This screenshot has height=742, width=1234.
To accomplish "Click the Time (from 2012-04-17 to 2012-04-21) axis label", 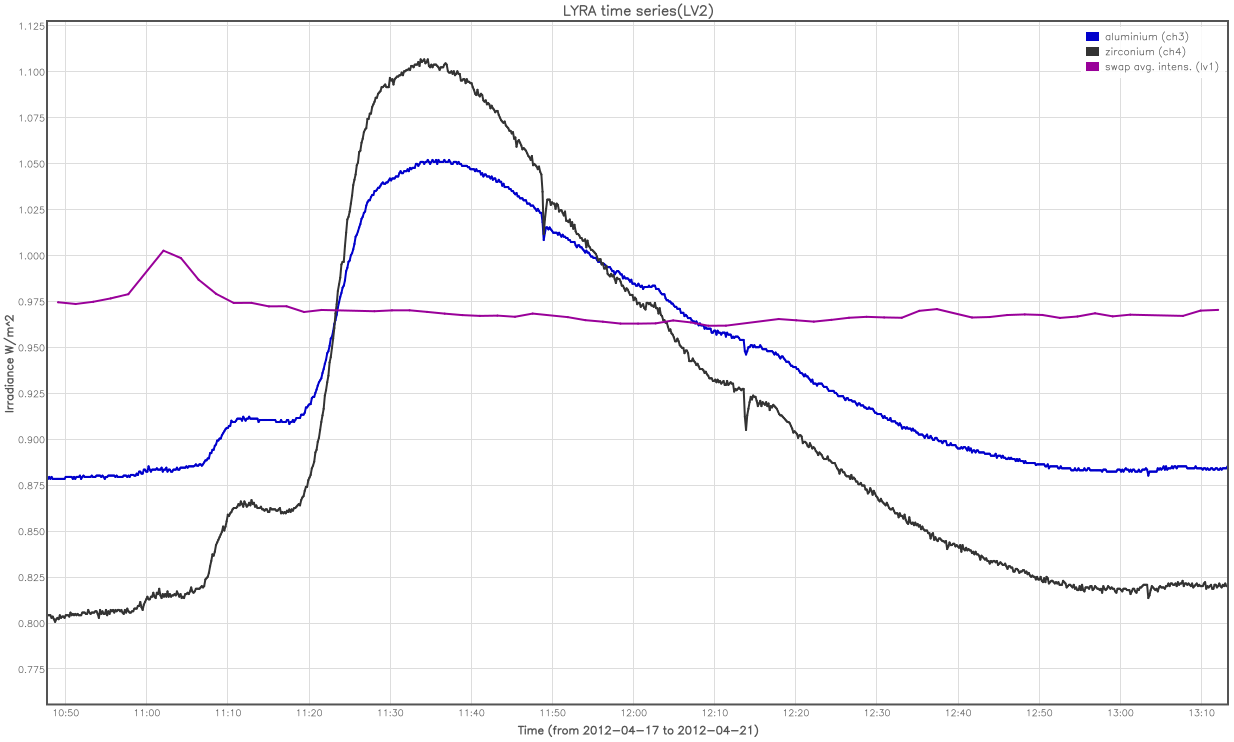I will [637, 730].
